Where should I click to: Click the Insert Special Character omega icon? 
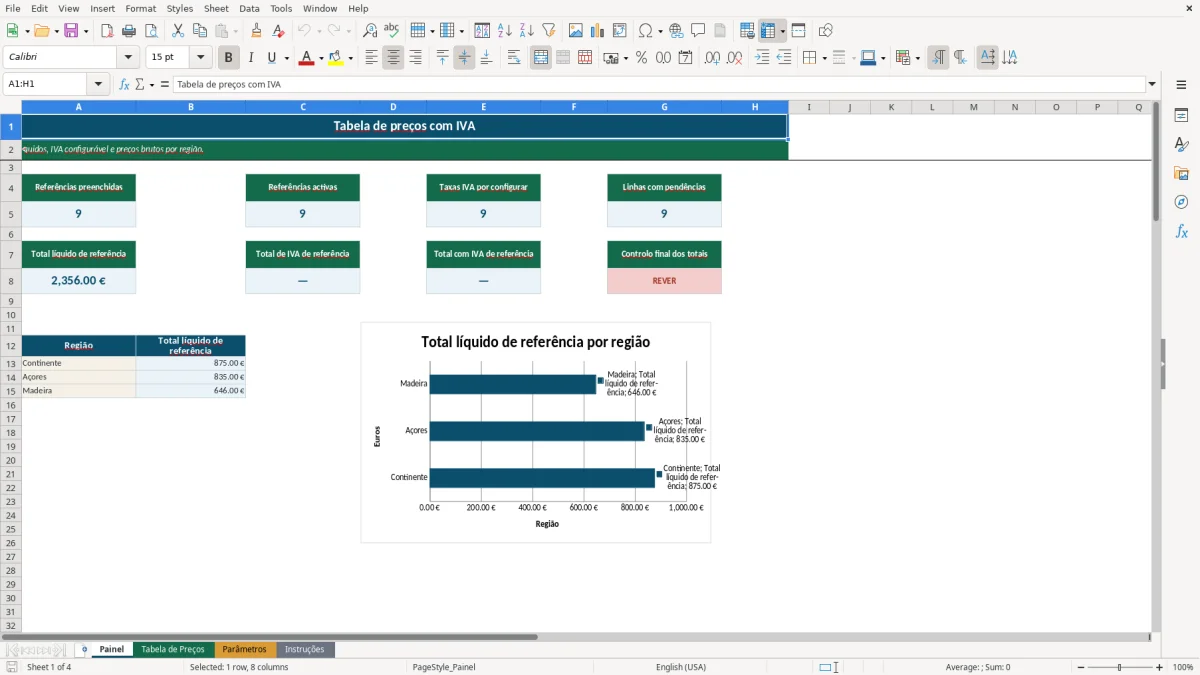coord(645,31)
